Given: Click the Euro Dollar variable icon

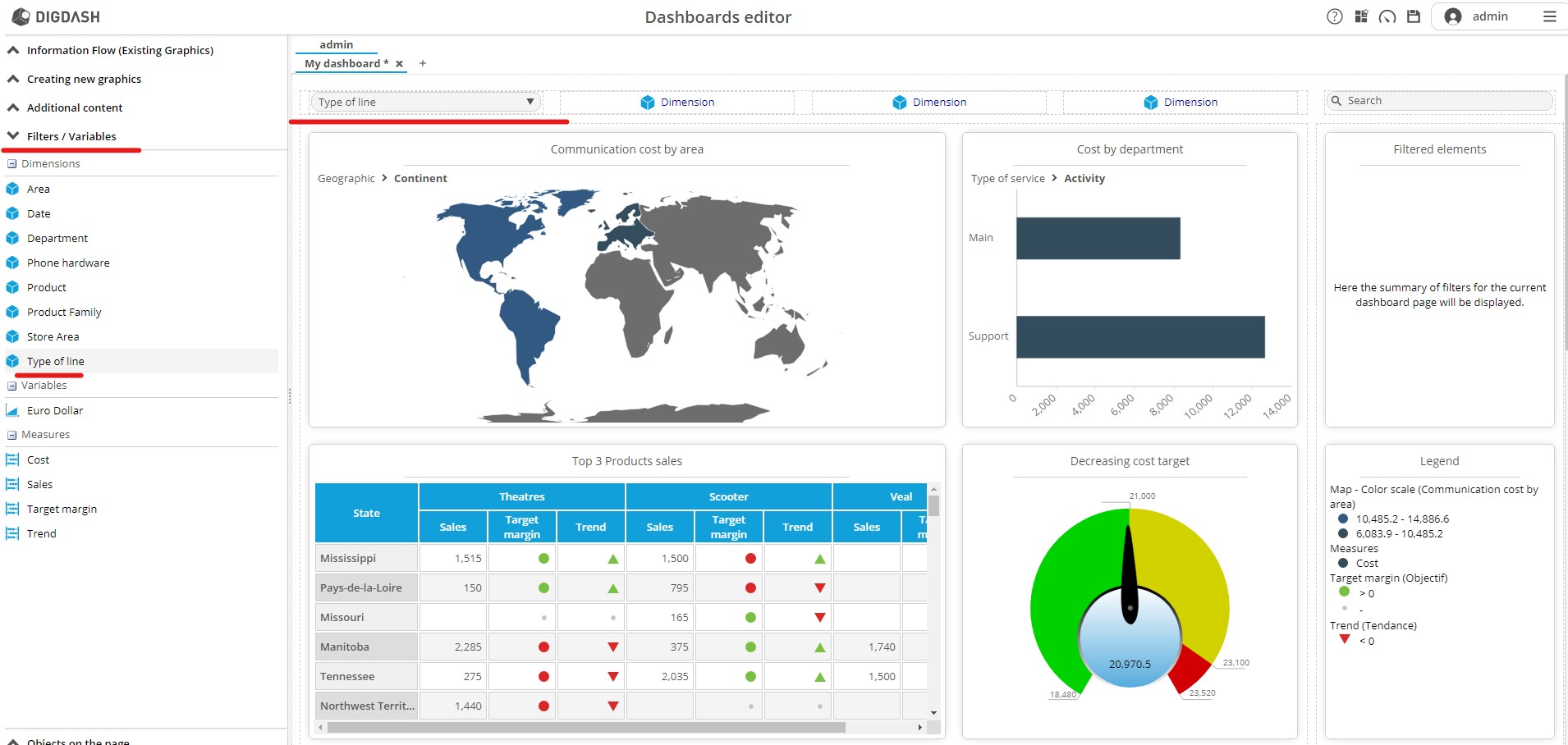Looking at the screenshot, I should pyautogui.click(x=12, y=410).
